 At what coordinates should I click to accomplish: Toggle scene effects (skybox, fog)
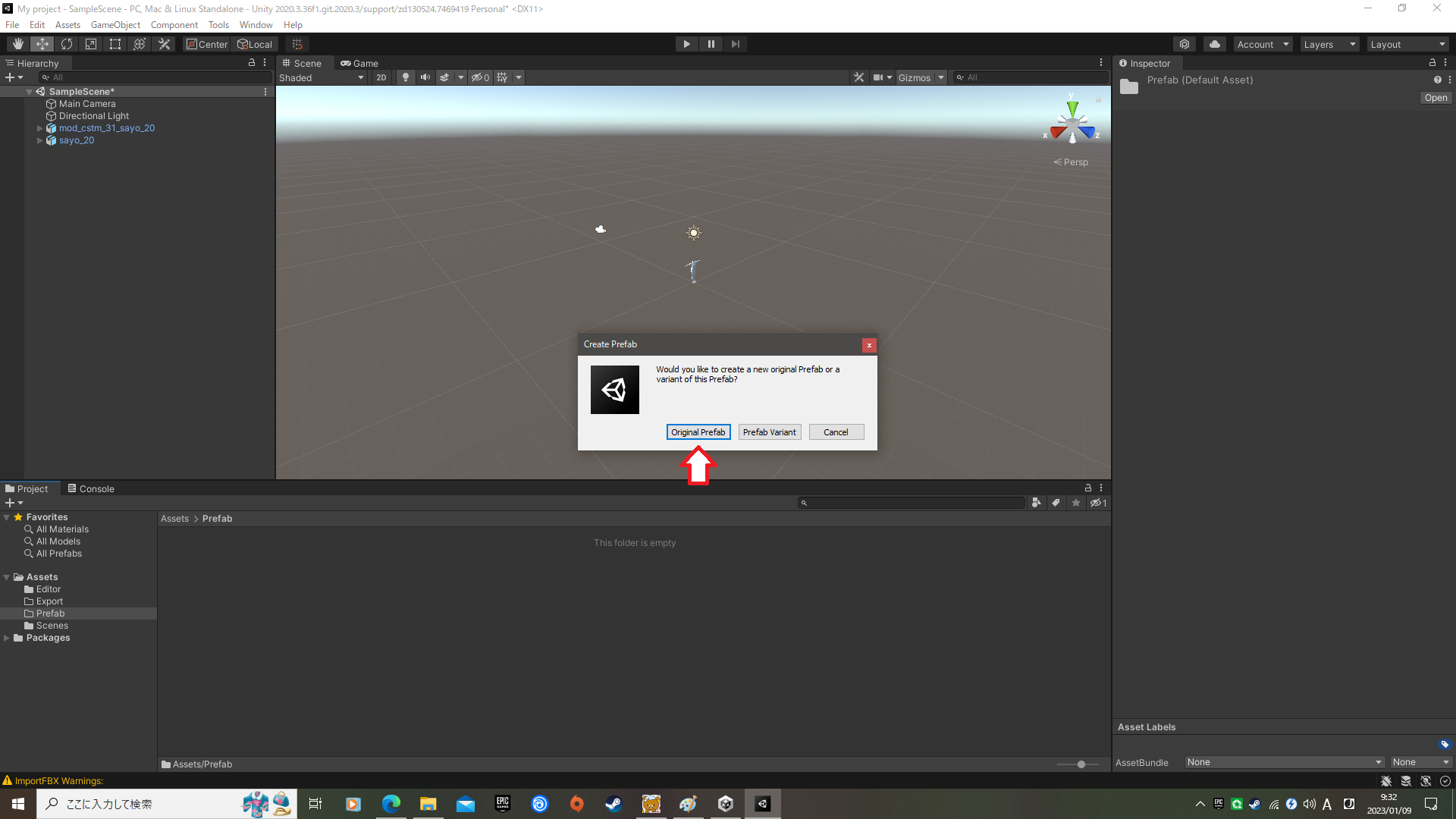444,77
